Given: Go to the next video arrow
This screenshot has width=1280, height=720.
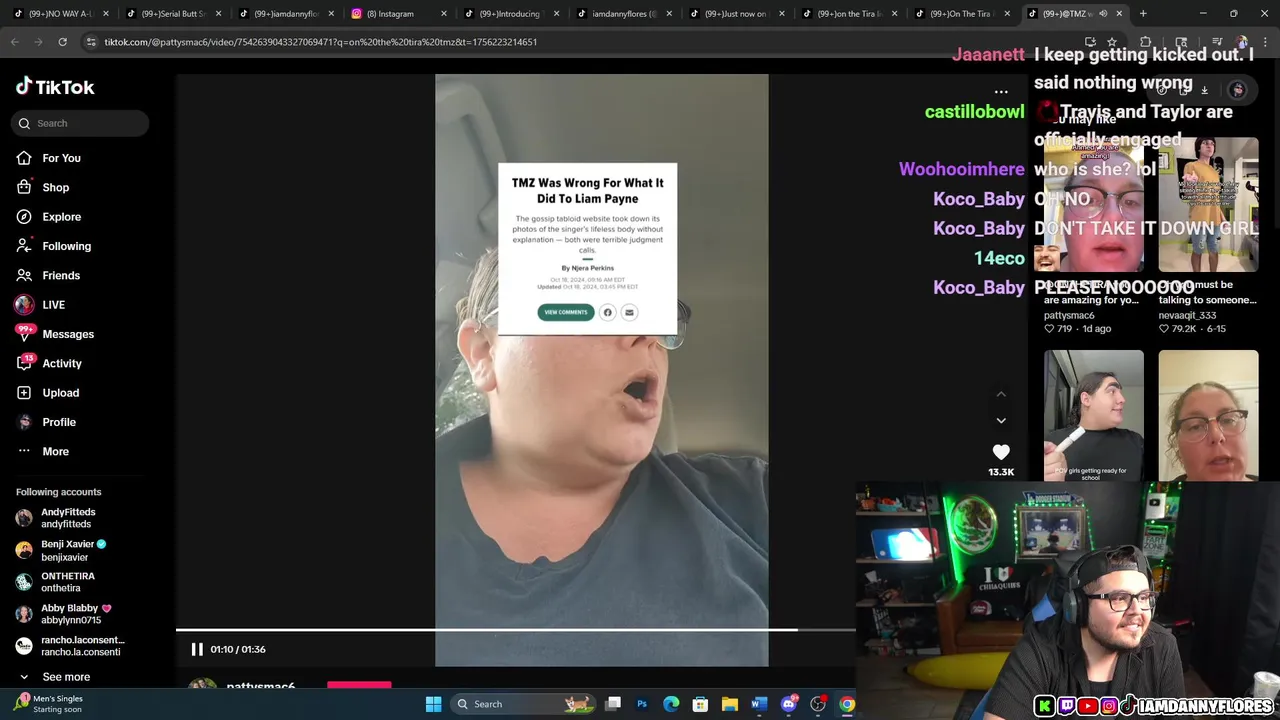Looking at the screenshot, I should click(x=1001, y=420).
